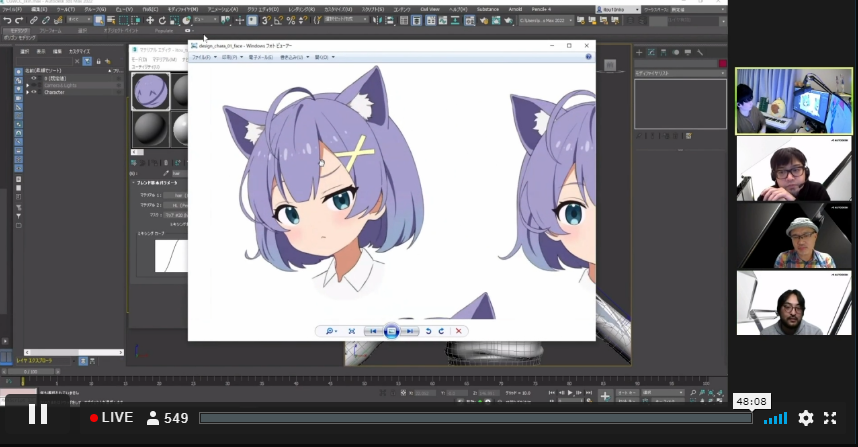Click Photo Viewer actual size button
The height and width of the screenshot is (447, 858).
click(x=352, y=331)
